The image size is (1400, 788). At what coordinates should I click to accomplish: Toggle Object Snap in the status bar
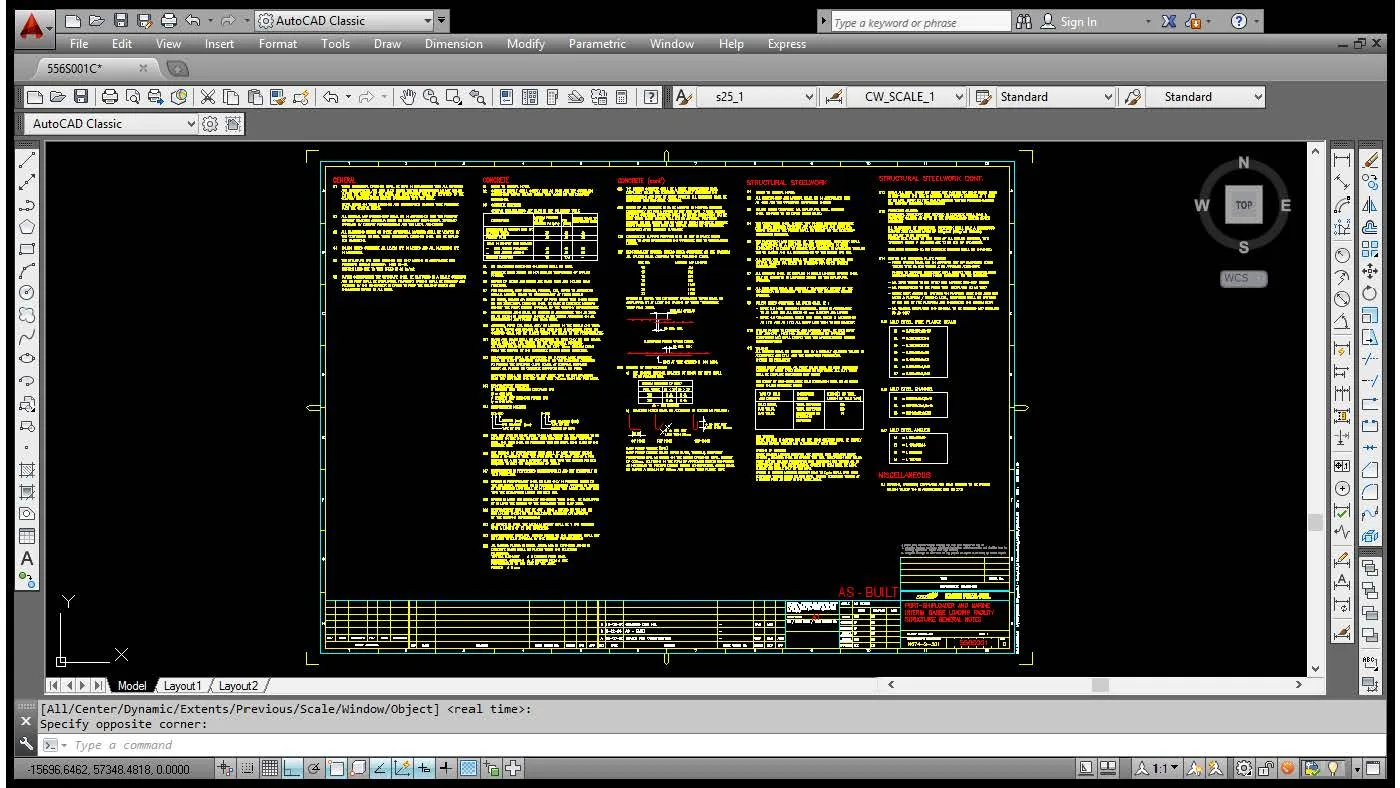[336, 768]
